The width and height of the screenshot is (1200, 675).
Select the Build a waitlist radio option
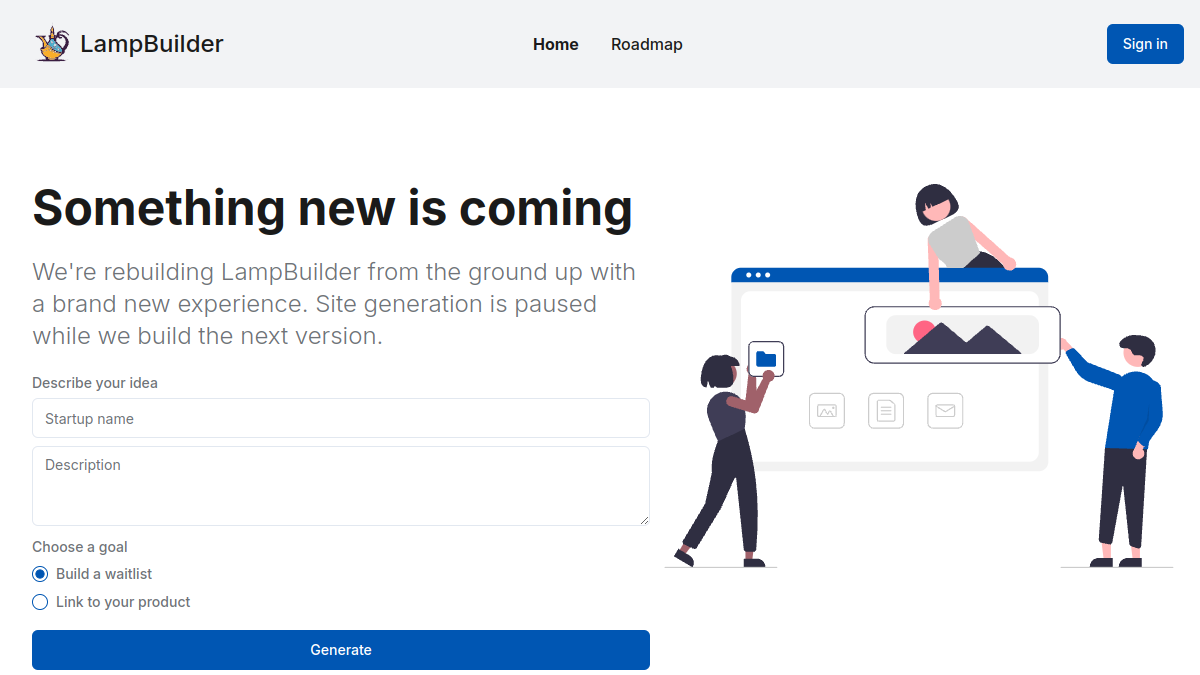pyautogui.click(x=40, y=574)
